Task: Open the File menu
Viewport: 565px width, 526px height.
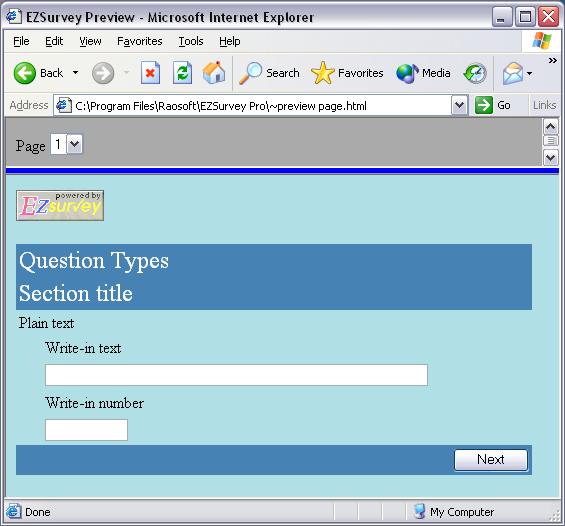Action: pyautogui.click(x=21, y=41)
